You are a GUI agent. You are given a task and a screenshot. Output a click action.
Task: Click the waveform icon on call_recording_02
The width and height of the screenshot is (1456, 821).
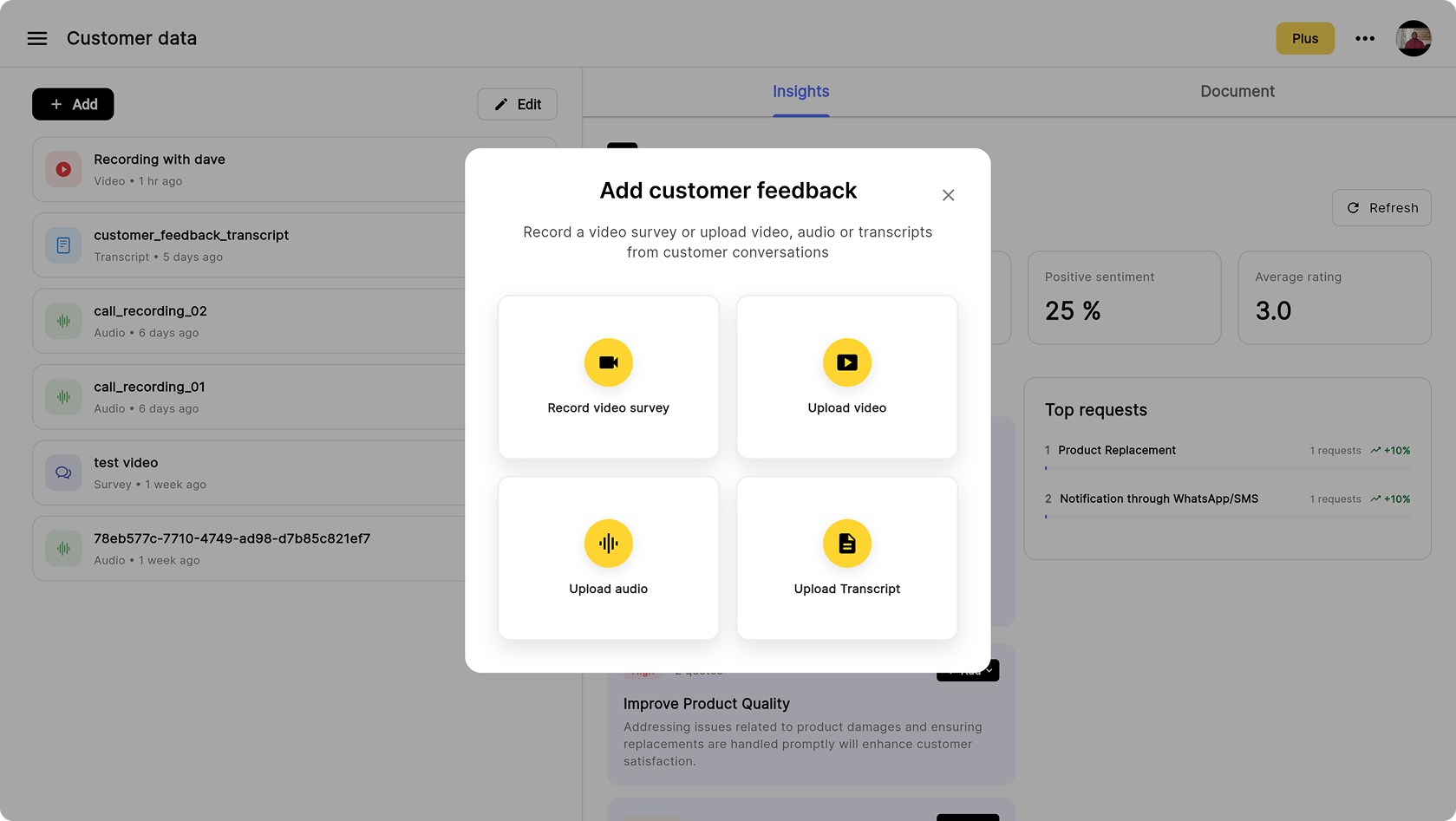point(62,320)
